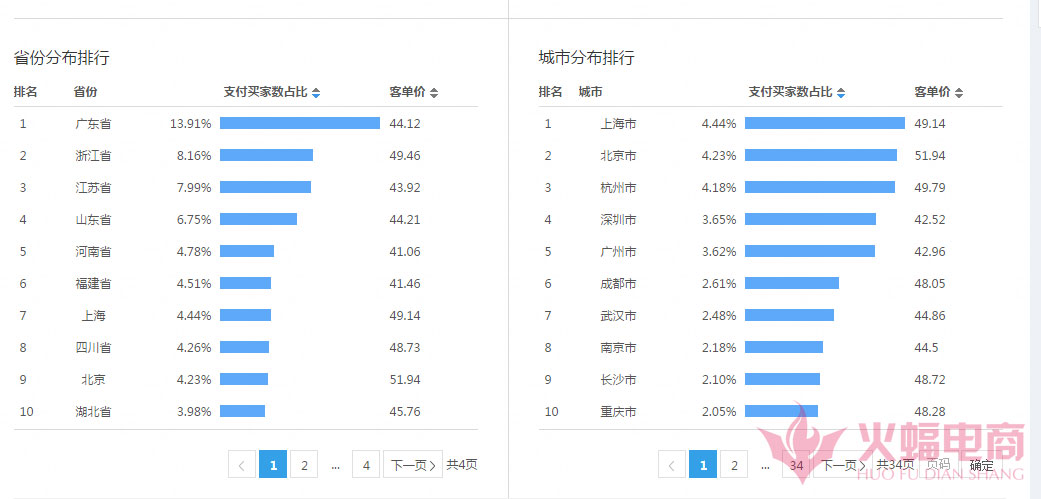Click the 页码 page number input field

pyautogui.click(x=938, y=465)
